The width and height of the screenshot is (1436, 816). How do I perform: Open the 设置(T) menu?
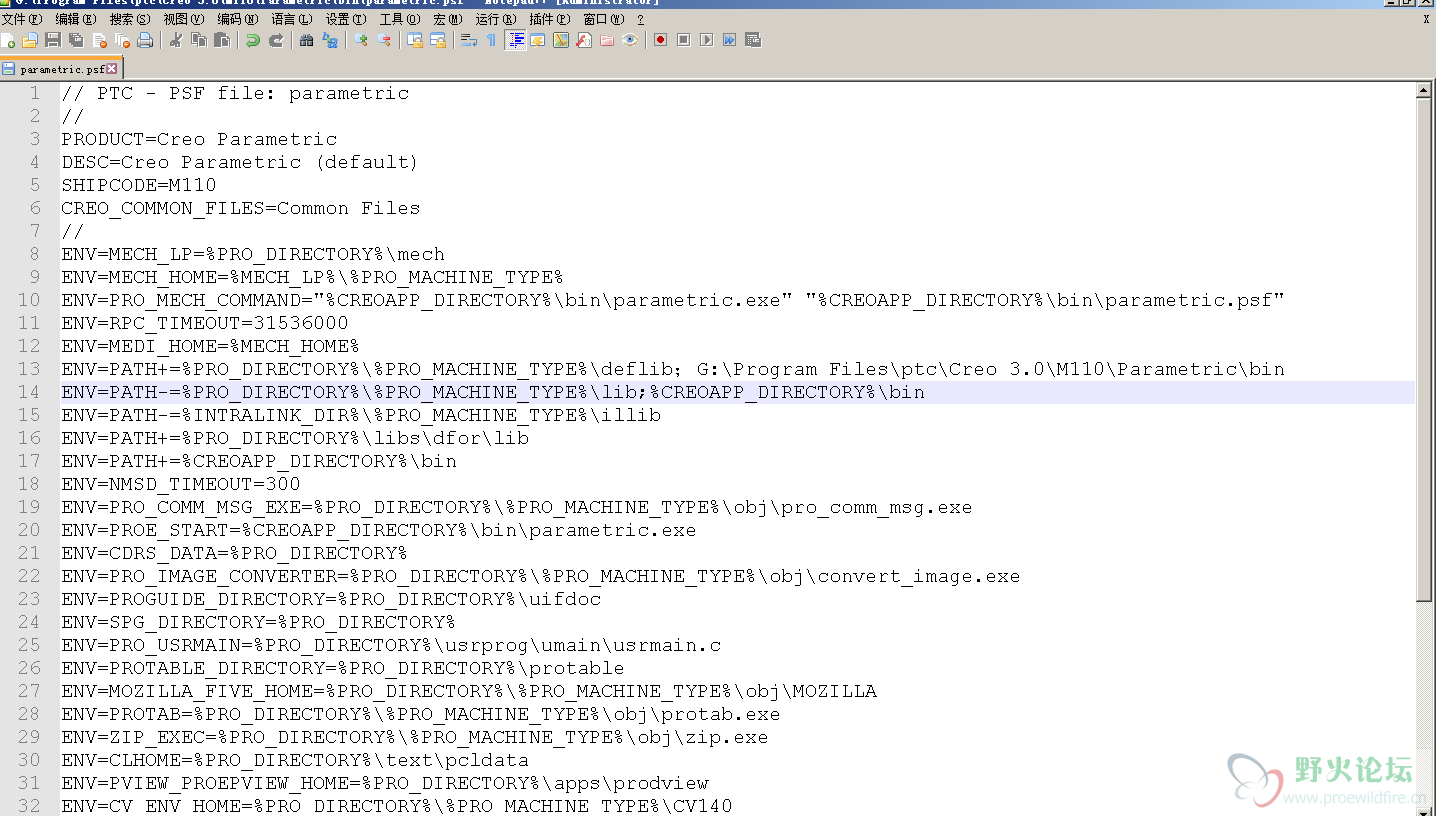click(x=346, y=19)
